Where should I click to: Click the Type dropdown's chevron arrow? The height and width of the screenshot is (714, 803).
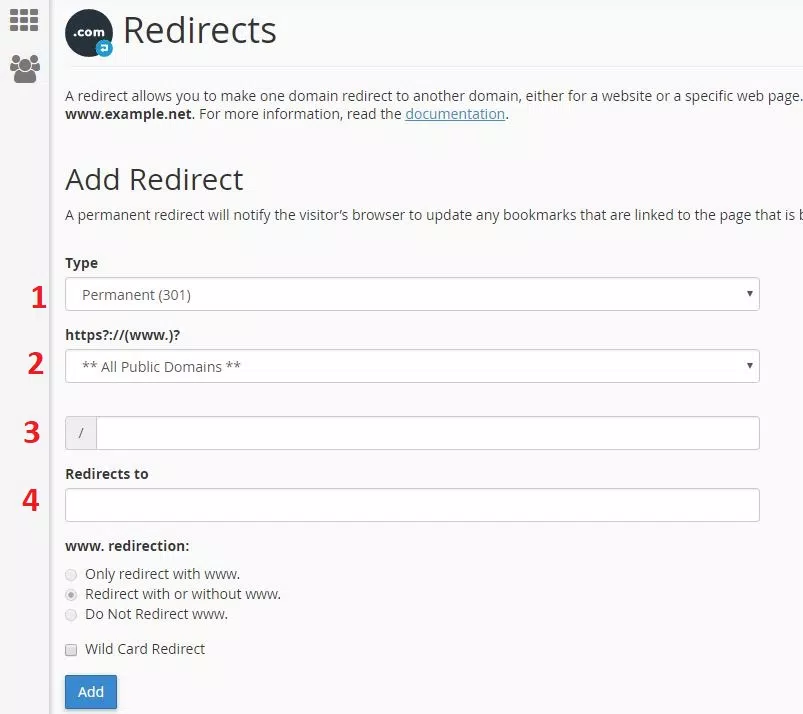(x=749, y=294)
